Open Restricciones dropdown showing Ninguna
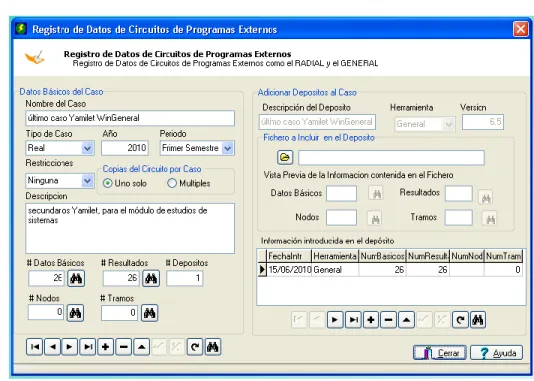Image resolution: width=534 pixels, height=381 pixels. pos(88,180)
